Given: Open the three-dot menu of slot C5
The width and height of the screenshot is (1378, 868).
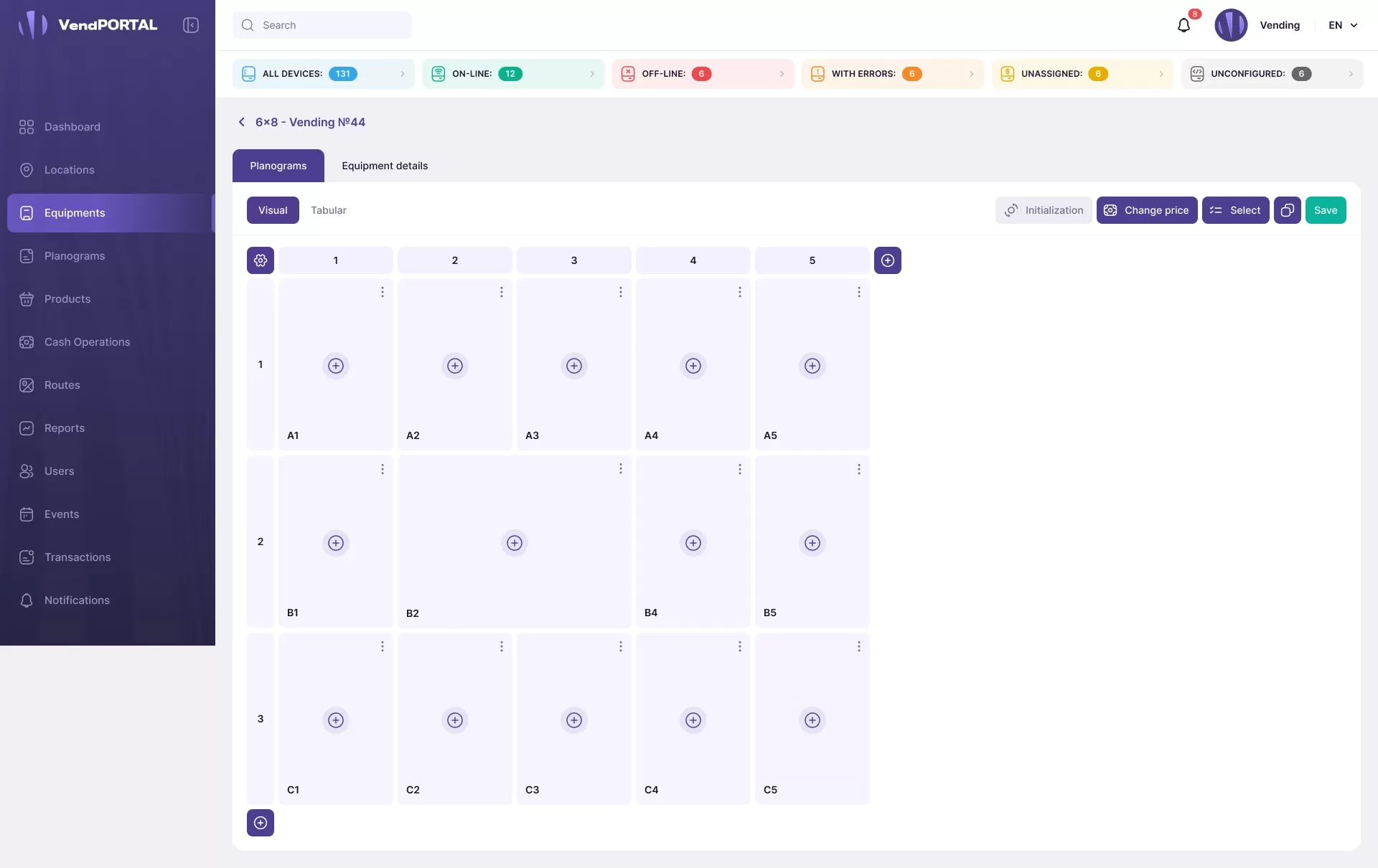Looking at the screenshot, I should click(858, 646).
